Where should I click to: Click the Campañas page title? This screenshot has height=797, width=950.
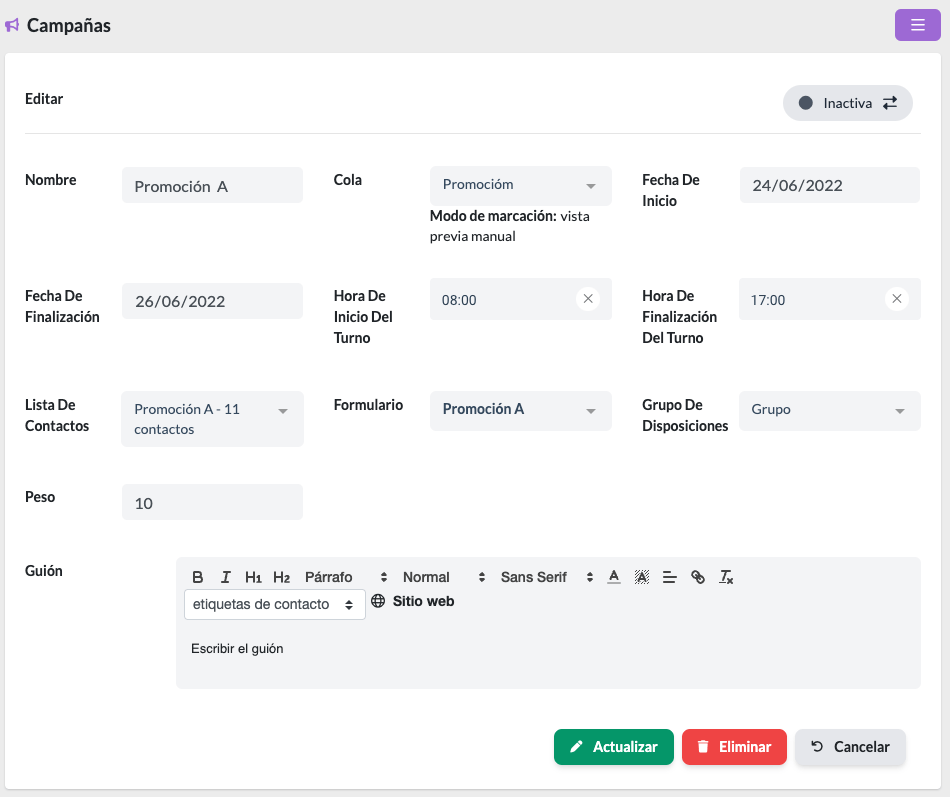tap(68, 25)
